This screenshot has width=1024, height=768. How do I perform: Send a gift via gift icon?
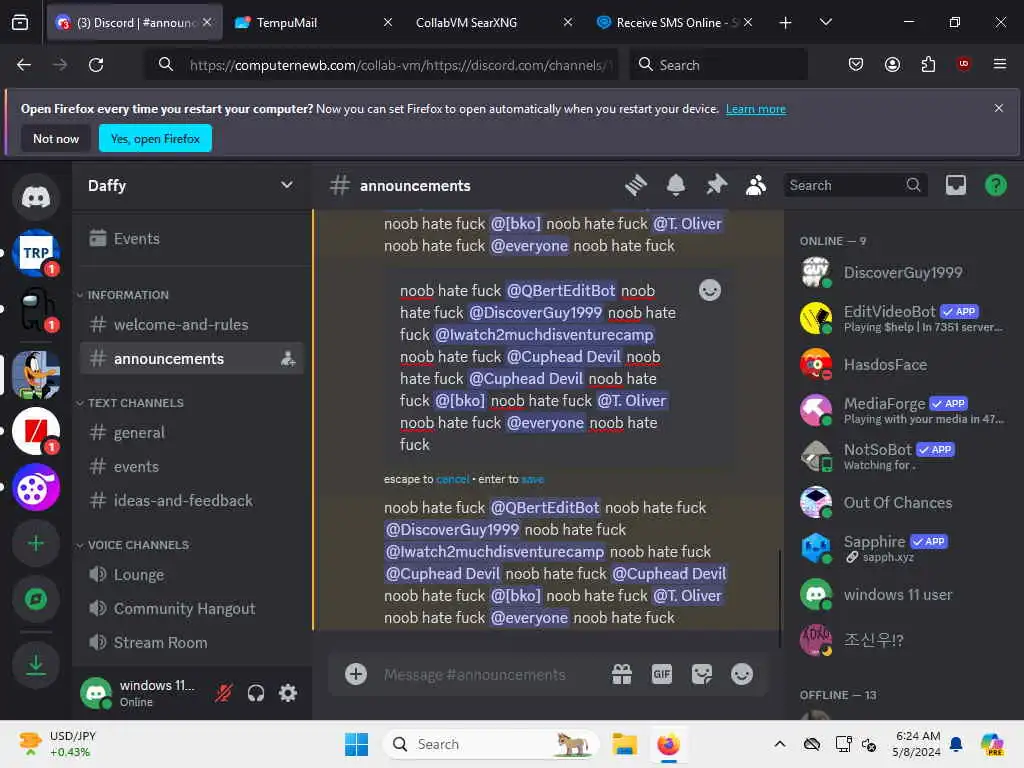[622, 674]
